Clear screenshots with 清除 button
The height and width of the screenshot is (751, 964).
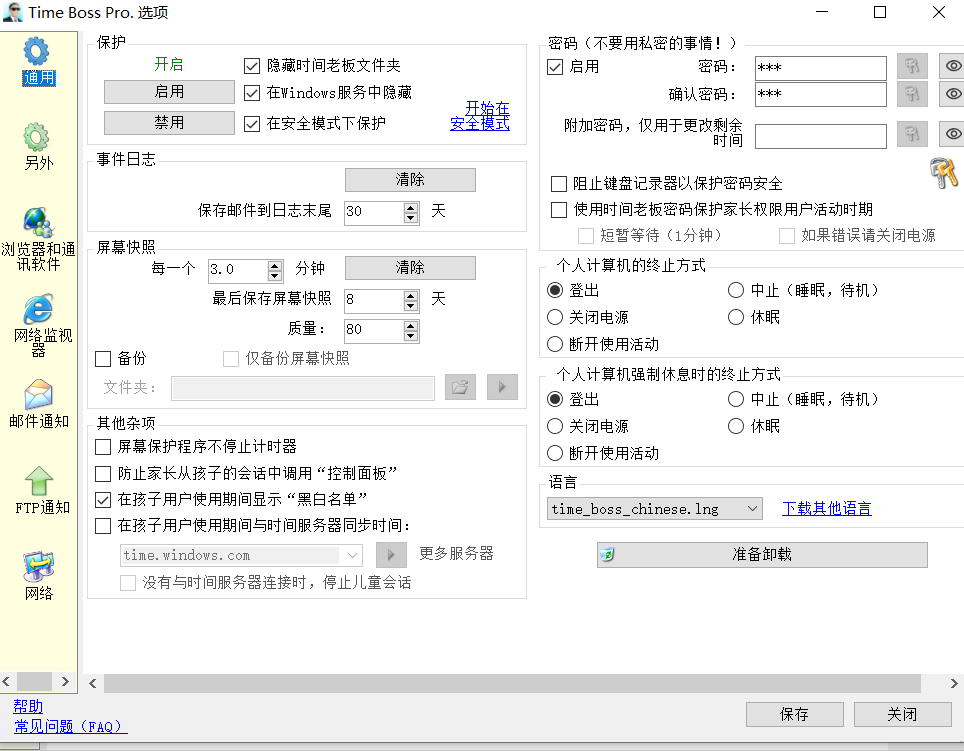[410, 267]
